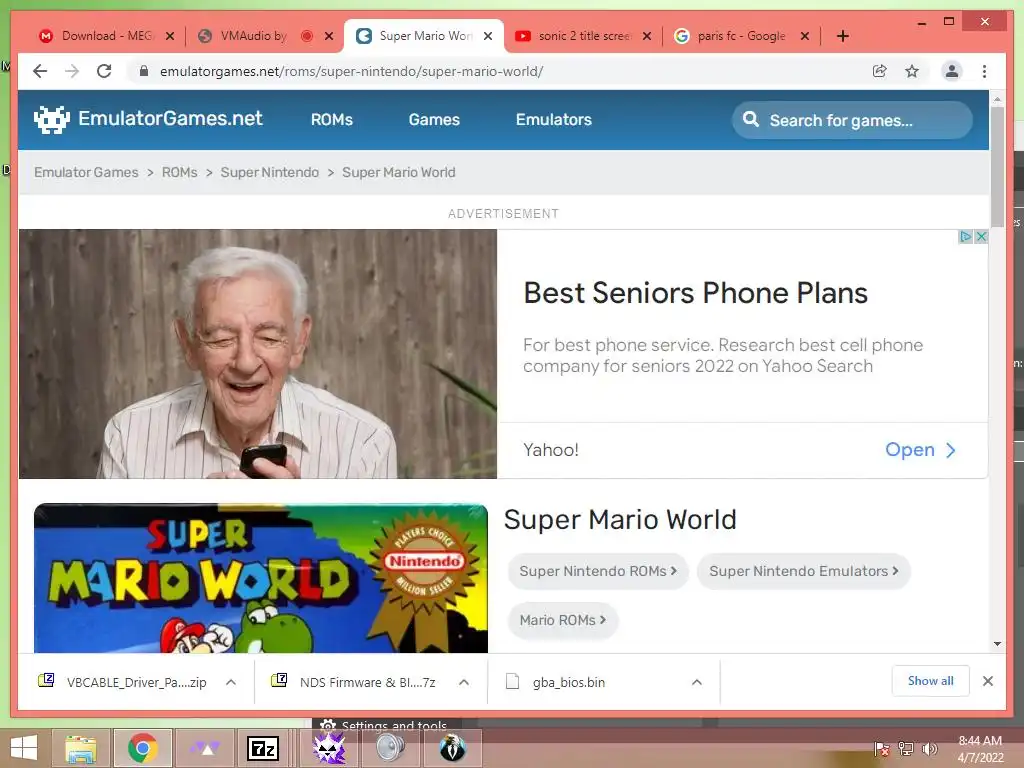Screen dimensions: 1024x768
Task: Expand options for VBCABLE_Driver_Pa...zip download
Action: (x=231, y=682)
